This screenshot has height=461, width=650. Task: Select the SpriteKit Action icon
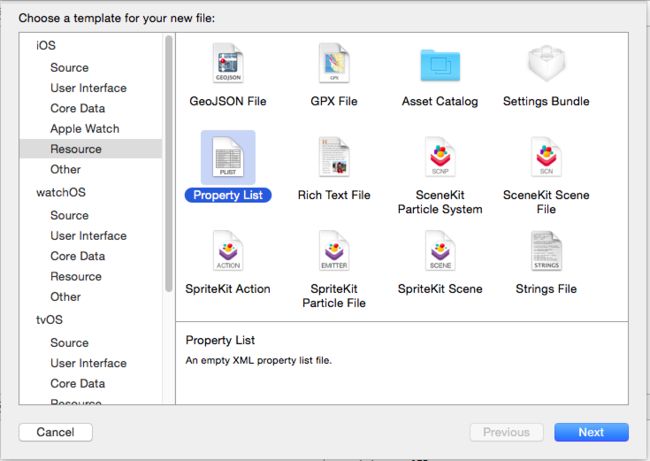tap(228, 251)
